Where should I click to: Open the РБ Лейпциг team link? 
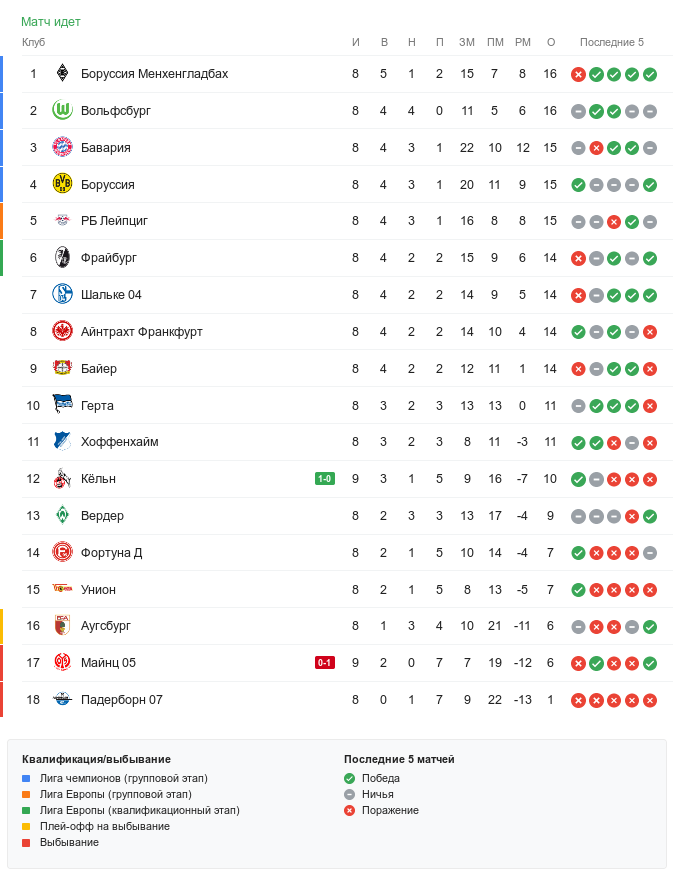pos(114,221)
